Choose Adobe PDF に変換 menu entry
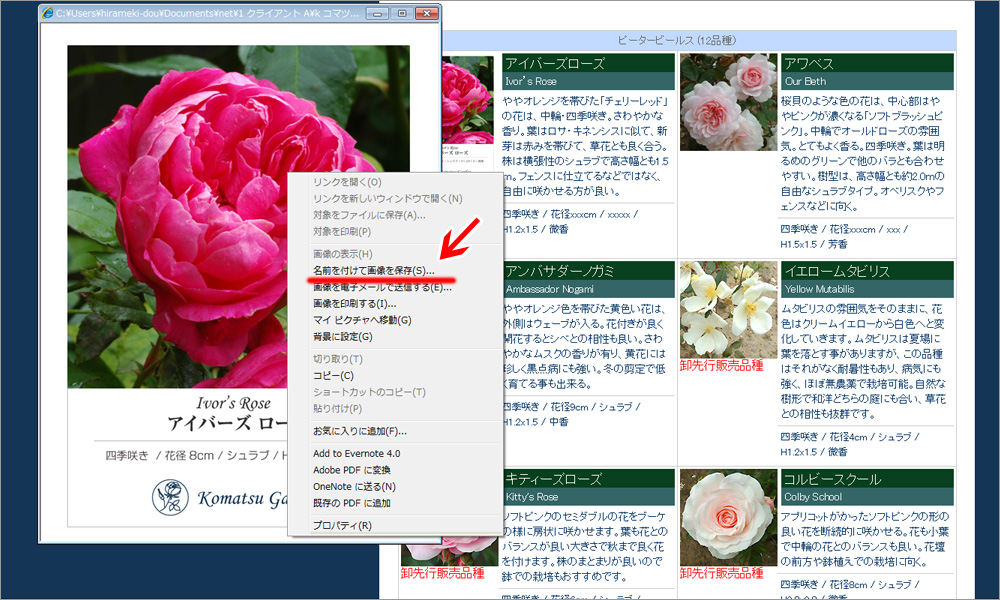1000x600 pixels. click(351, 470)
